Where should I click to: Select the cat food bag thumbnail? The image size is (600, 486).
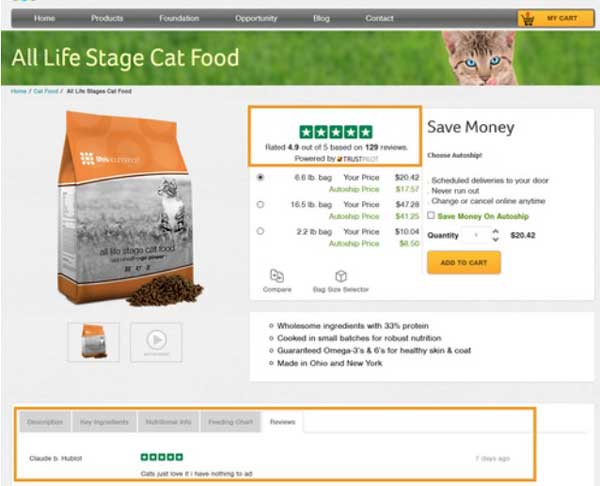93,341
